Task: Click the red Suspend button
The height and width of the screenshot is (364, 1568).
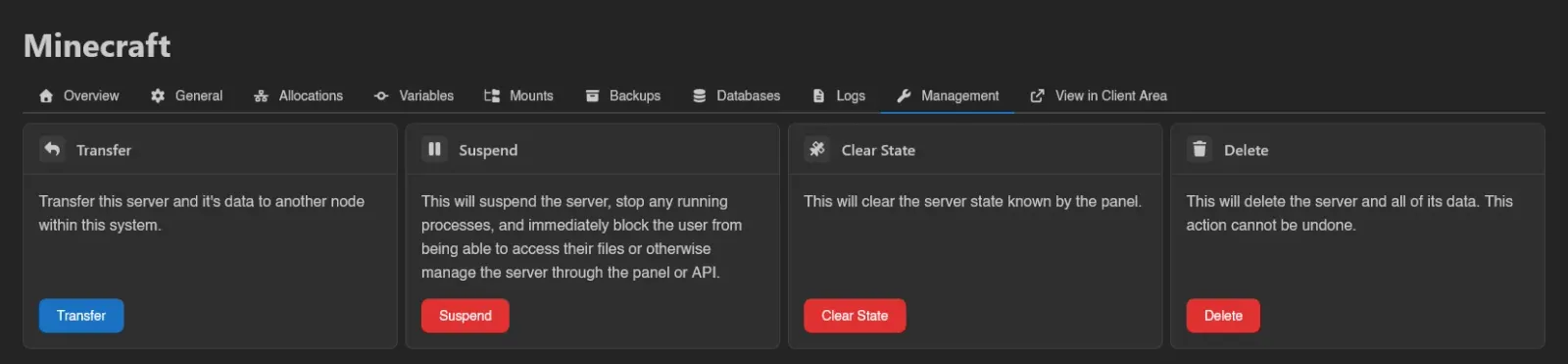Action: [x=465, y=316]
